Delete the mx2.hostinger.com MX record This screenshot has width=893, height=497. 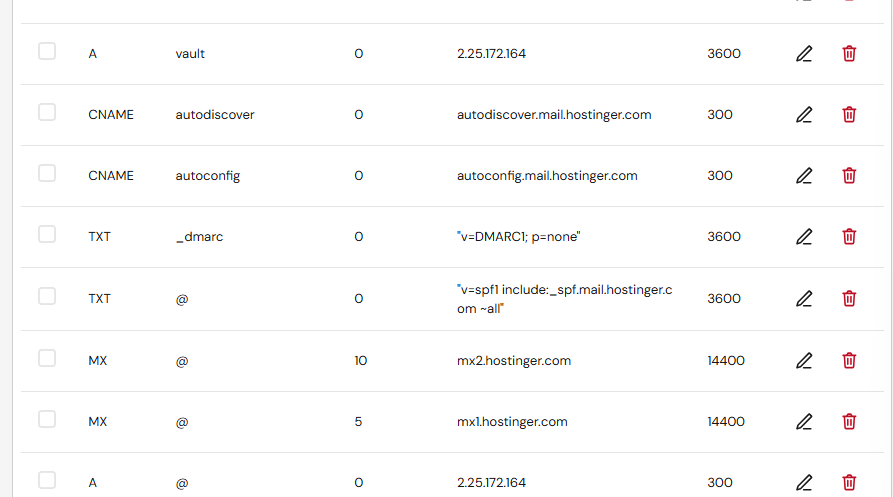pos(849,360)
